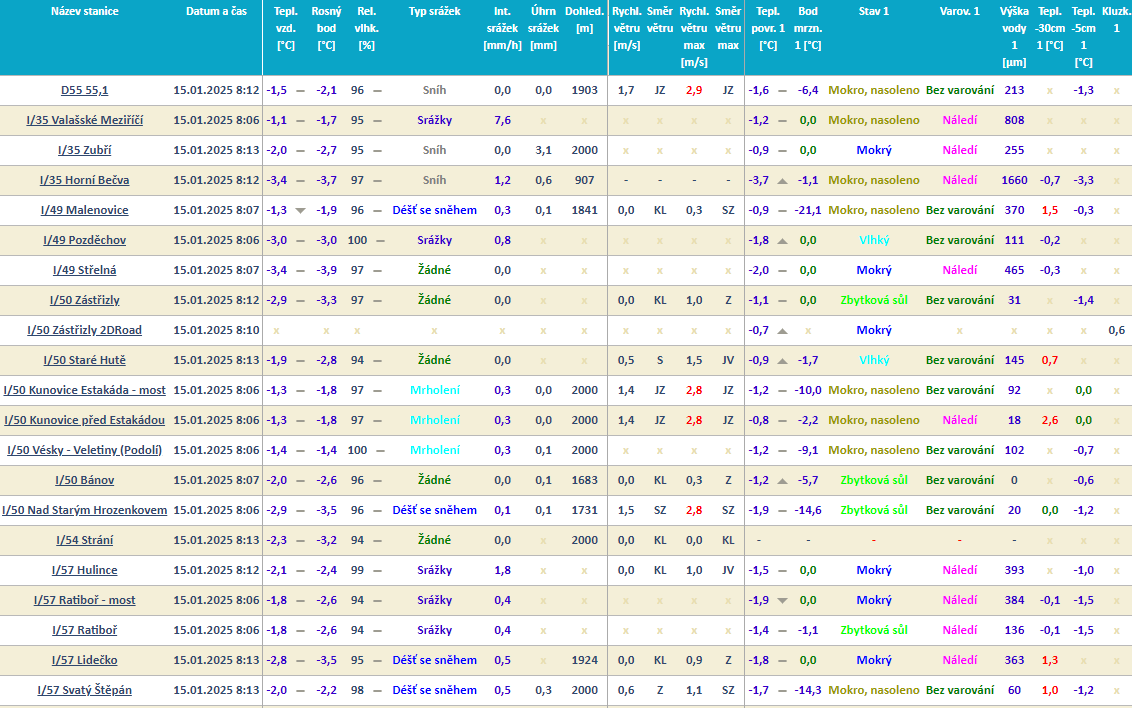The width and height of the screenshot is (1132, 708).
Task: Click the rising surface temperature arrow for I/50 Bánov
Action: click(782, 481)
